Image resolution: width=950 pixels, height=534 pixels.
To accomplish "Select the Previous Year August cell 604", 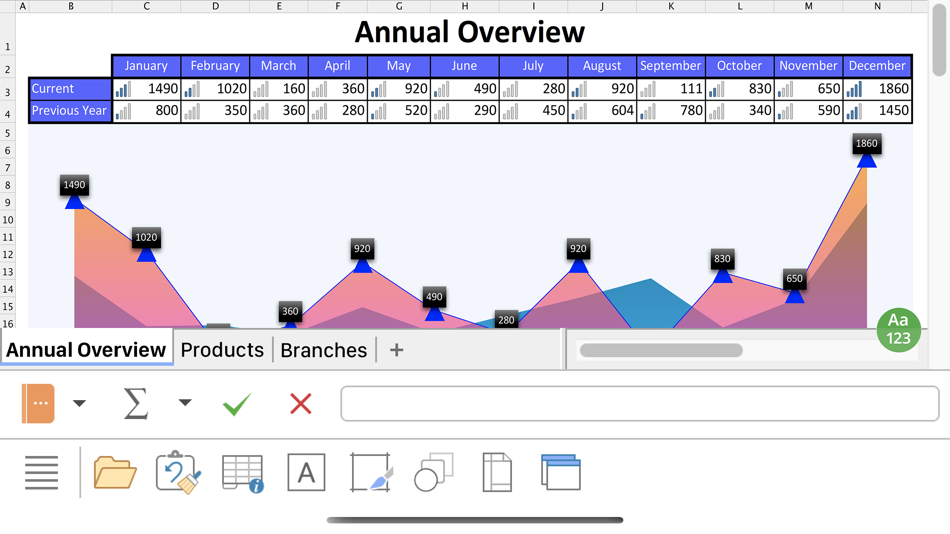I will pyautogui.click(x=602, y=111).
